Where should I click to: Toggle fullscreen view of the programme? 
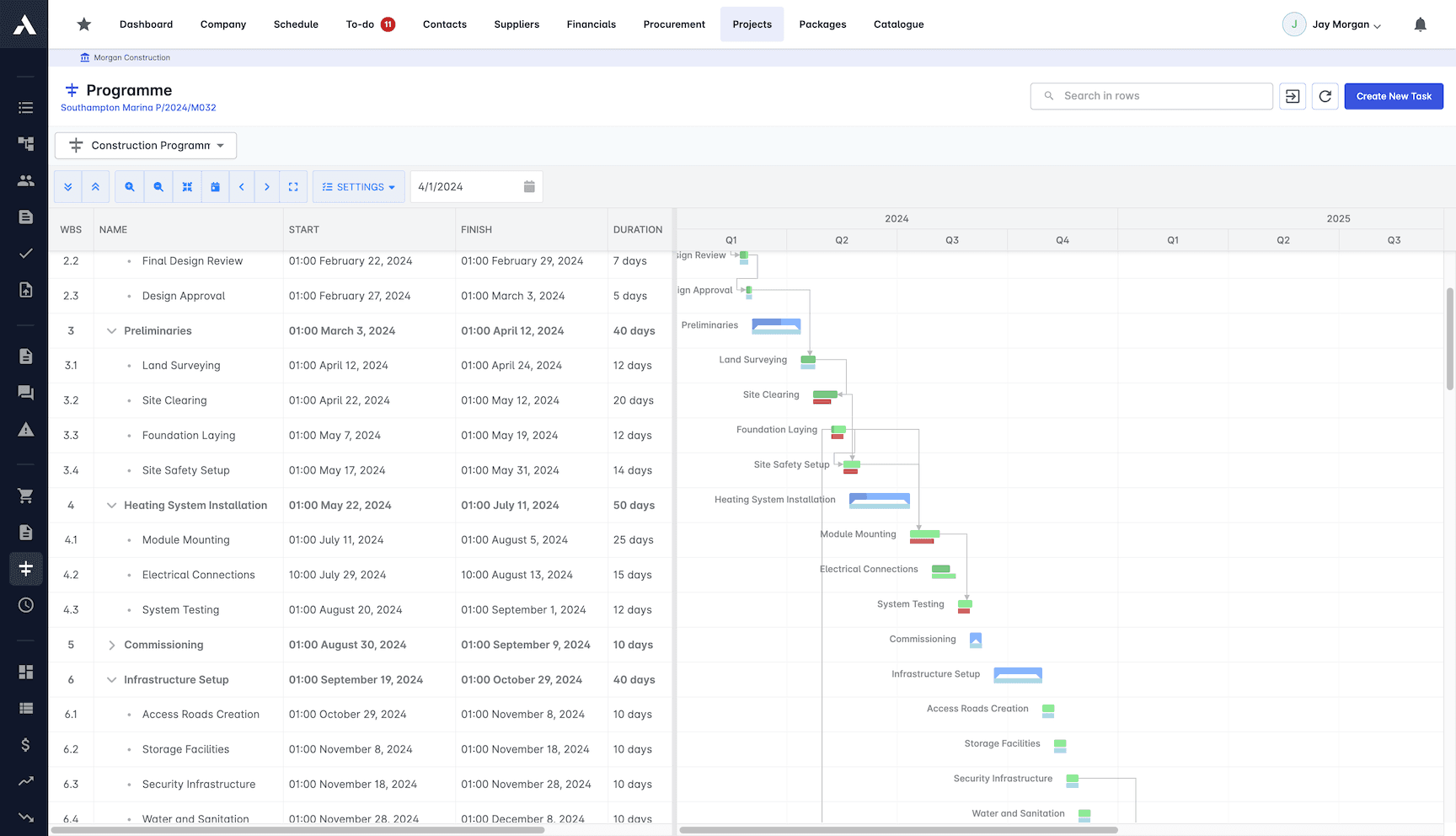293,186
